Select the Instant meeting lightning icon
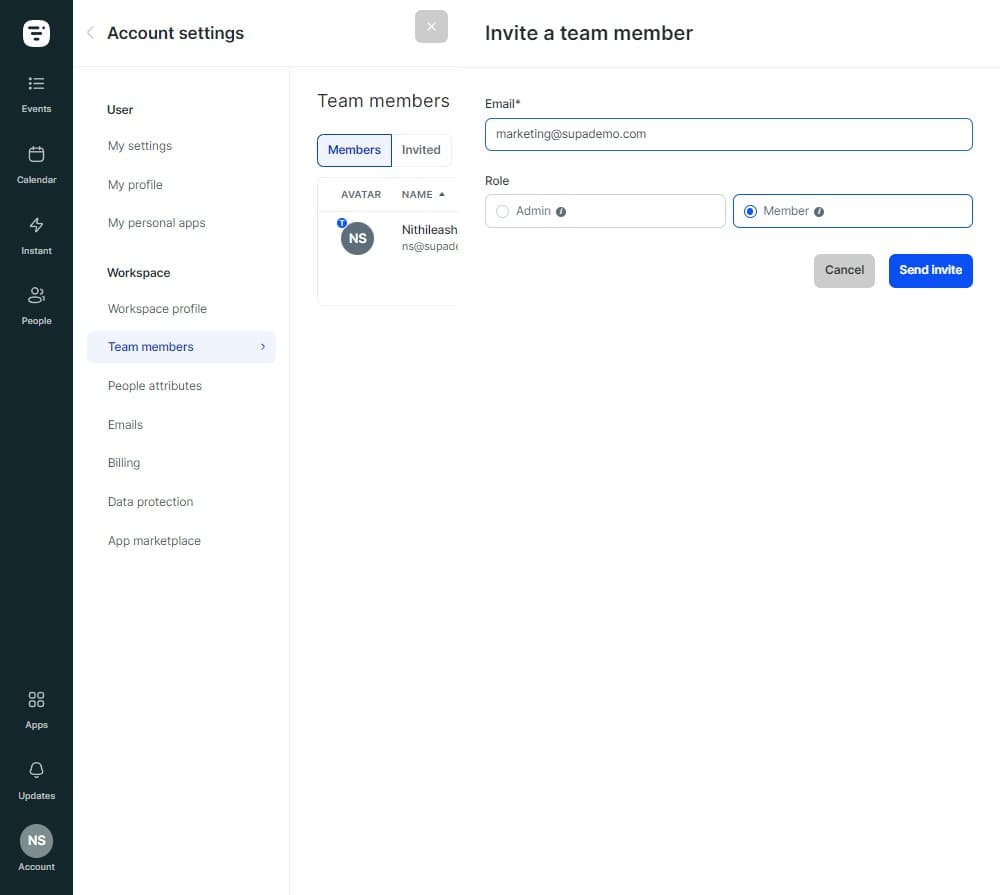The height and width of the screenshot is (895, 1000). (x=36, y=233)
